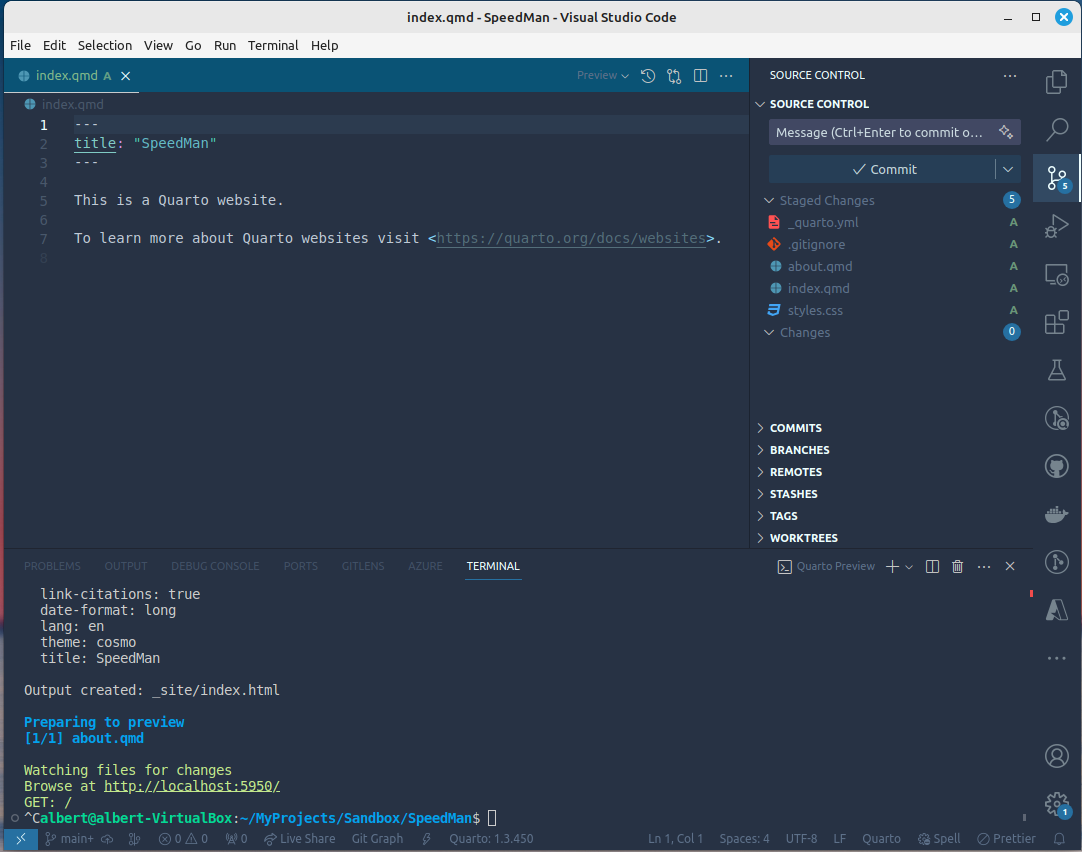Open the GitLens Inspect icon
This screenshot has width=1082, height=852.
pyautogui.click(x=1056, y=418)
